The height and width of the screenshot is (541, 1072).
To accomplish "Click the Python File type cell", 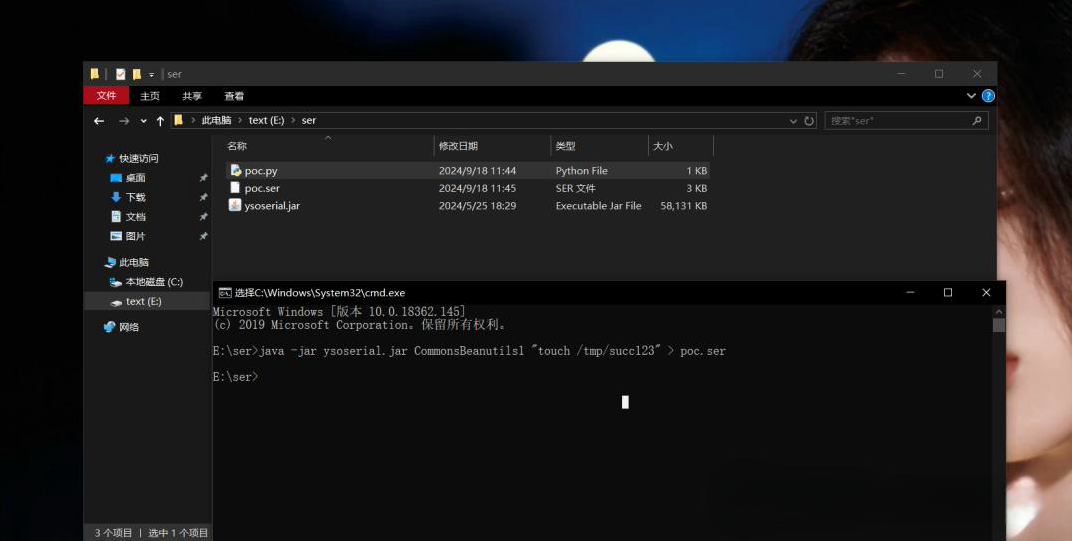I will coord(581,171).
